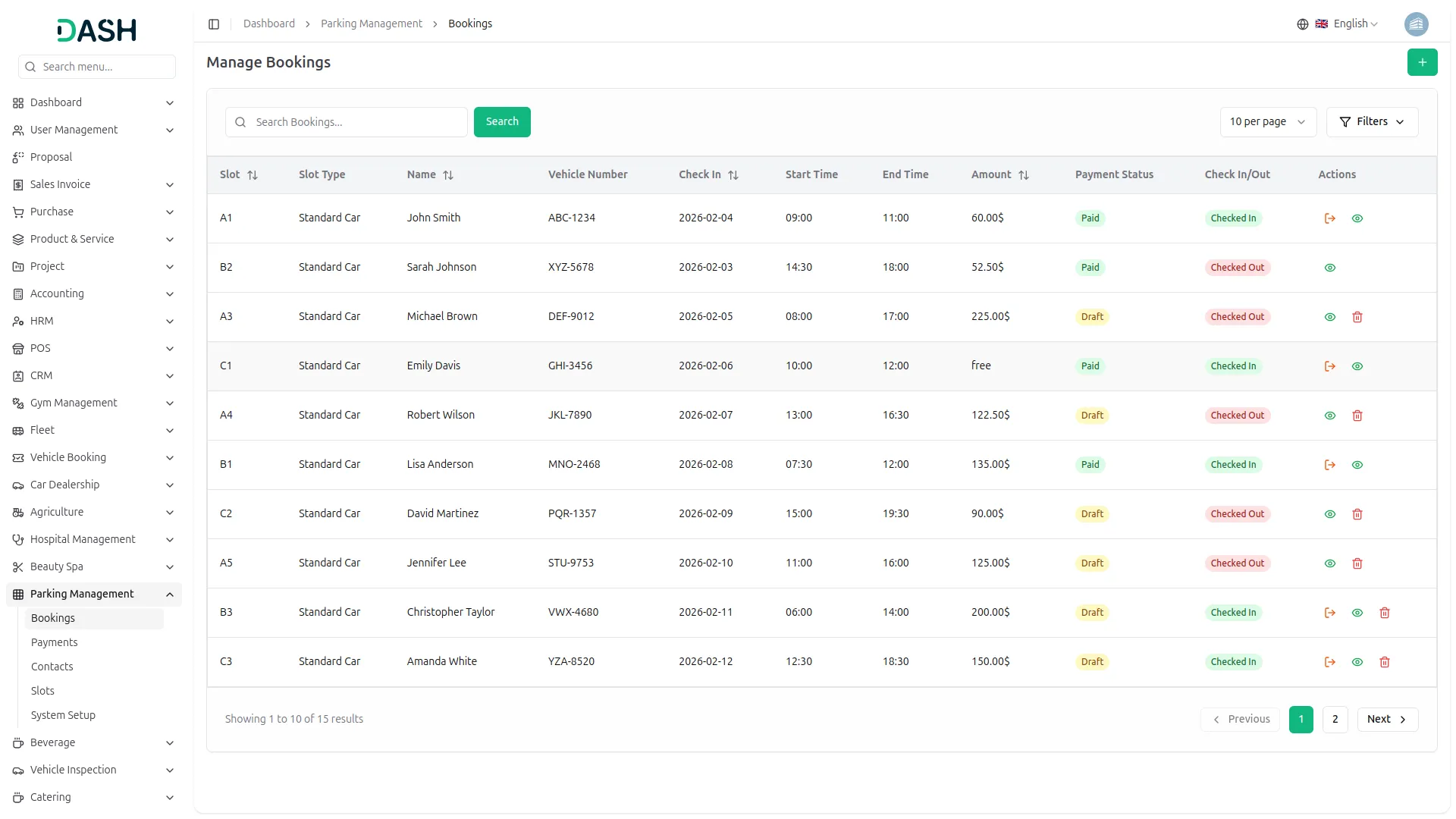Click the trash icon for Robert Wilson
Viewport: 1456px width, 819px height.
coord(1357,416)
